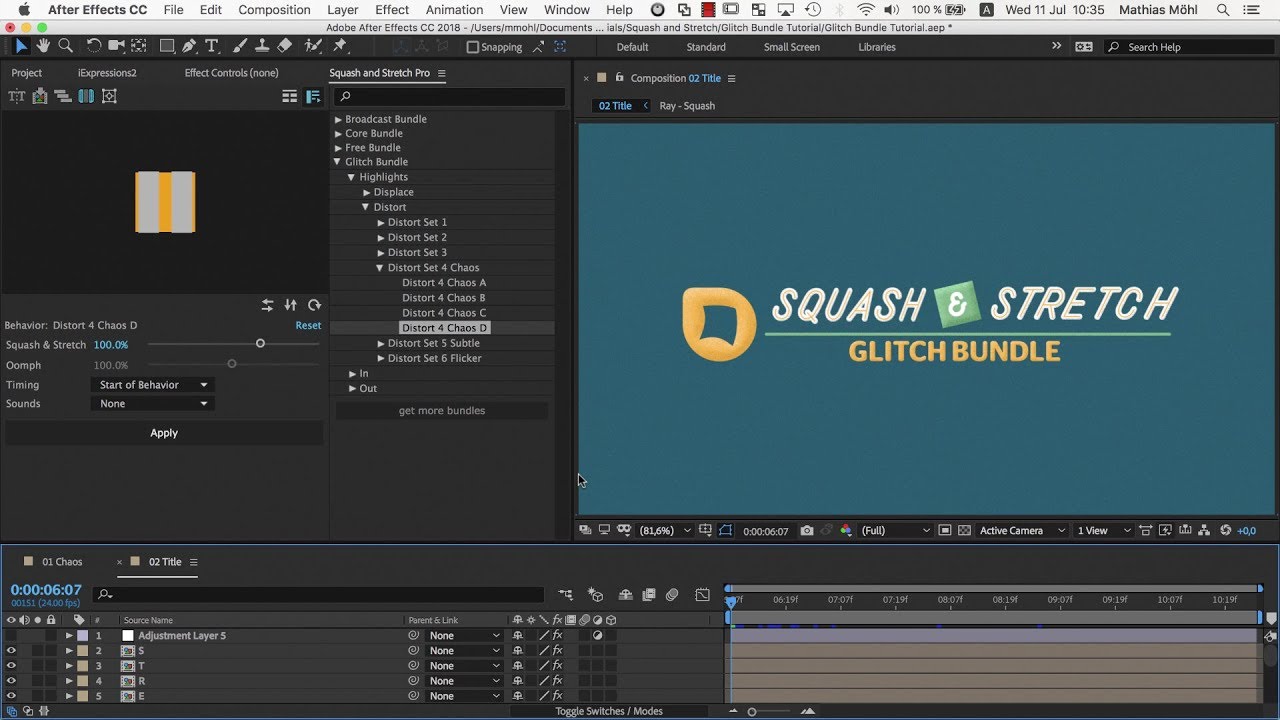
Task: Select the Unified Camera tool
Action: pyautogui.click(x=117, y=46)
